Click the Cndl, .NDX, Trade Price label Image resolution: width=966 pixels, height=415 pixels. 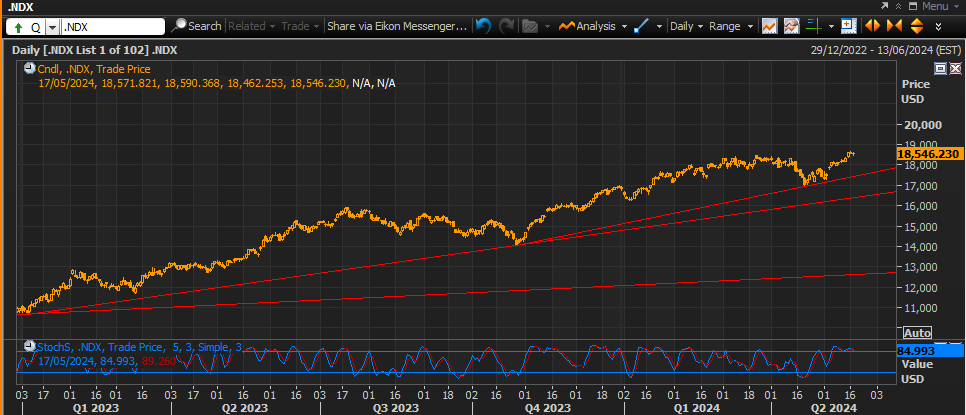pos(94,69)
